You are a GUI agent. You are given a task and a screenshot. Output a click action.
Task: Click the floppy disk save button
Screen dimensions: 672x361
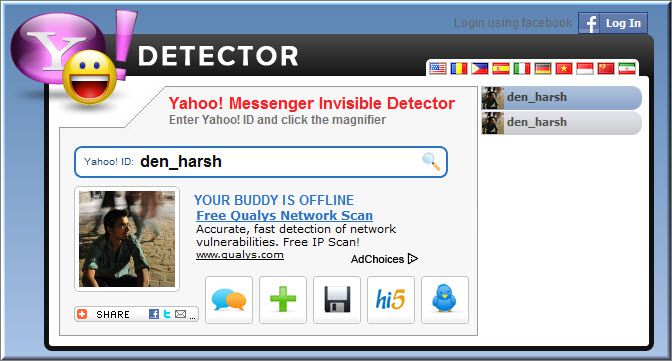337,300
